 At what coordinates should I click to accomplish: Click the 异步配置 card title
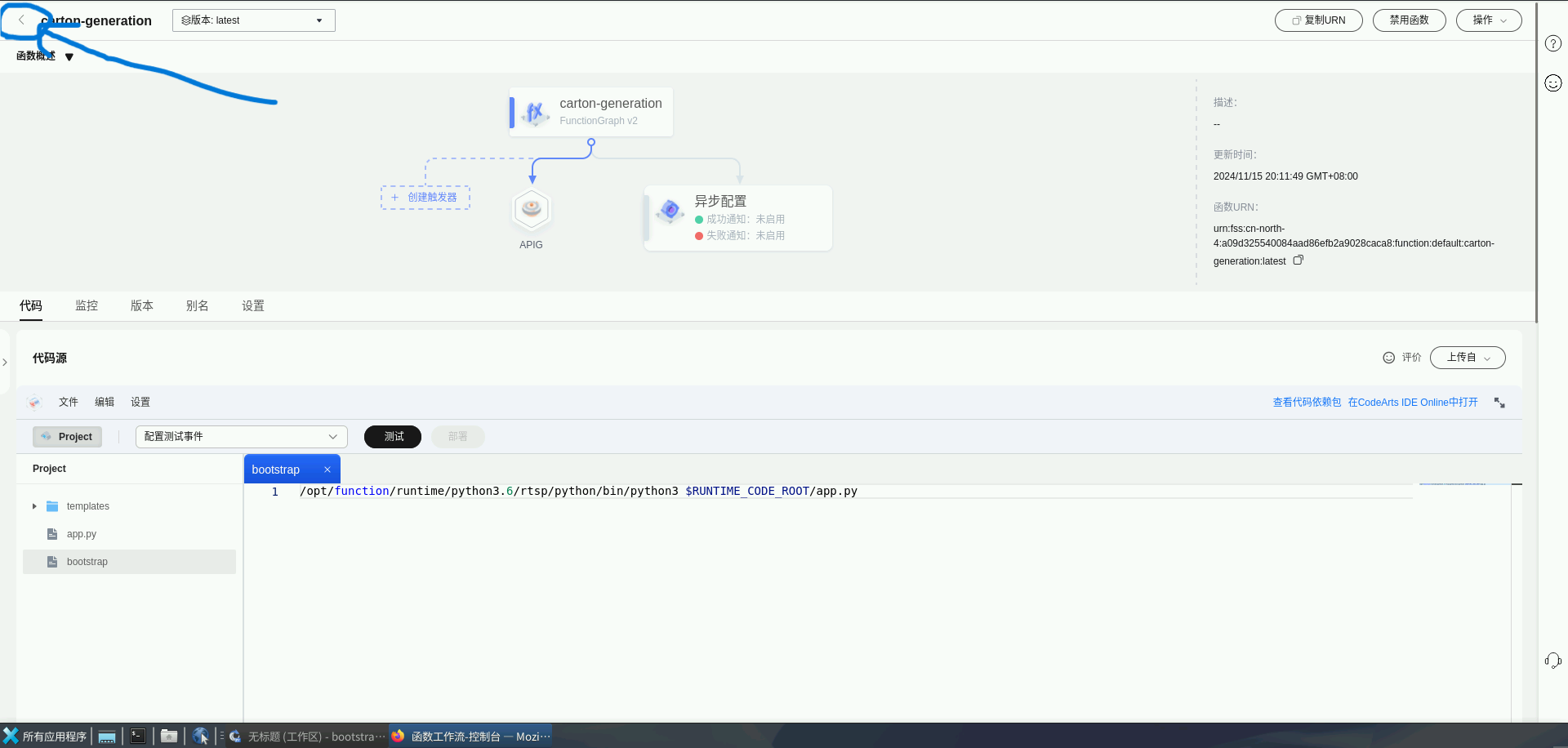tap(720, 201)
